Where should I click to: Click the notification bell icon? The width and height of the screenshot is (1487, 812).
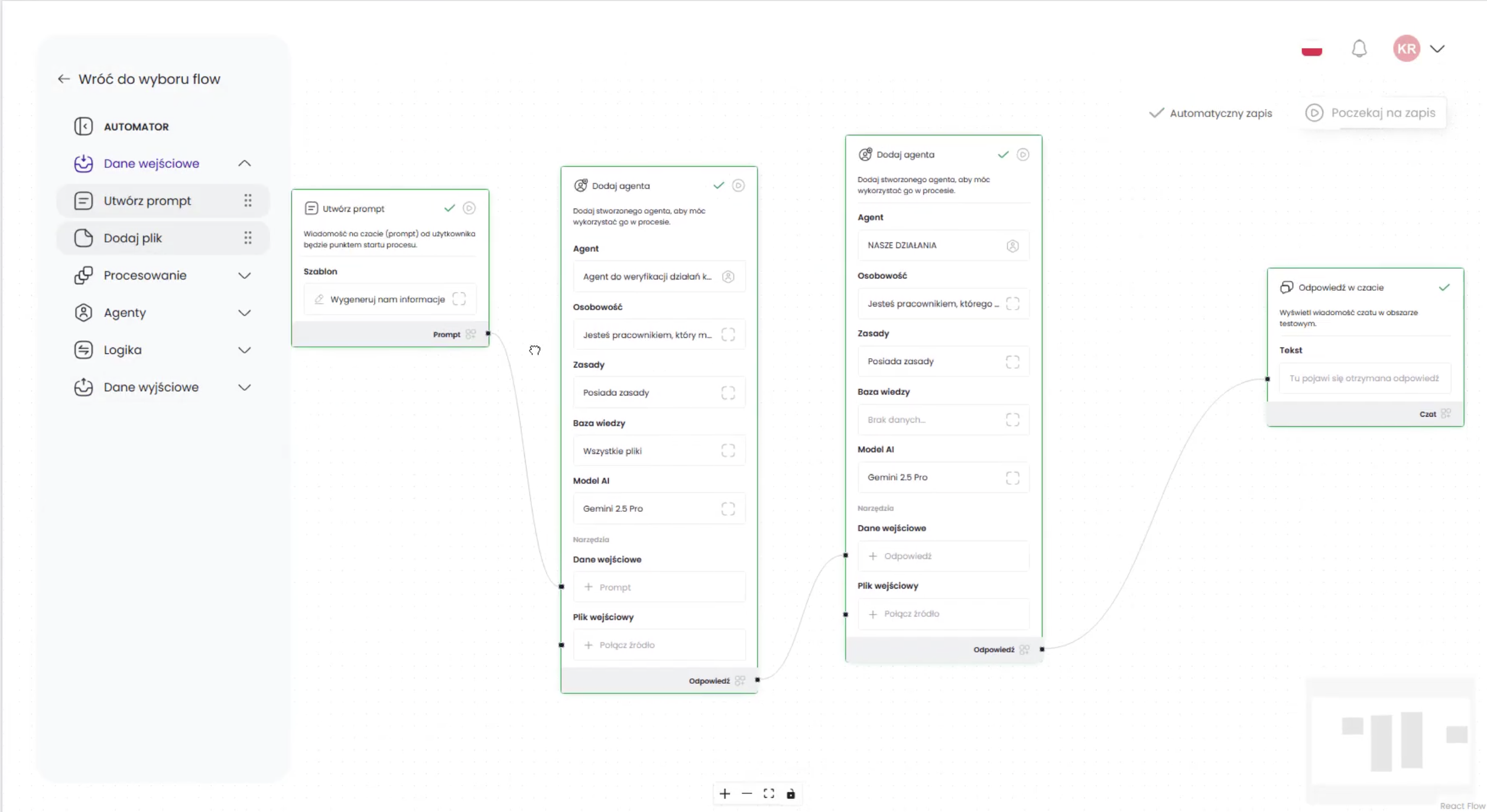[x=1359, y=48]
